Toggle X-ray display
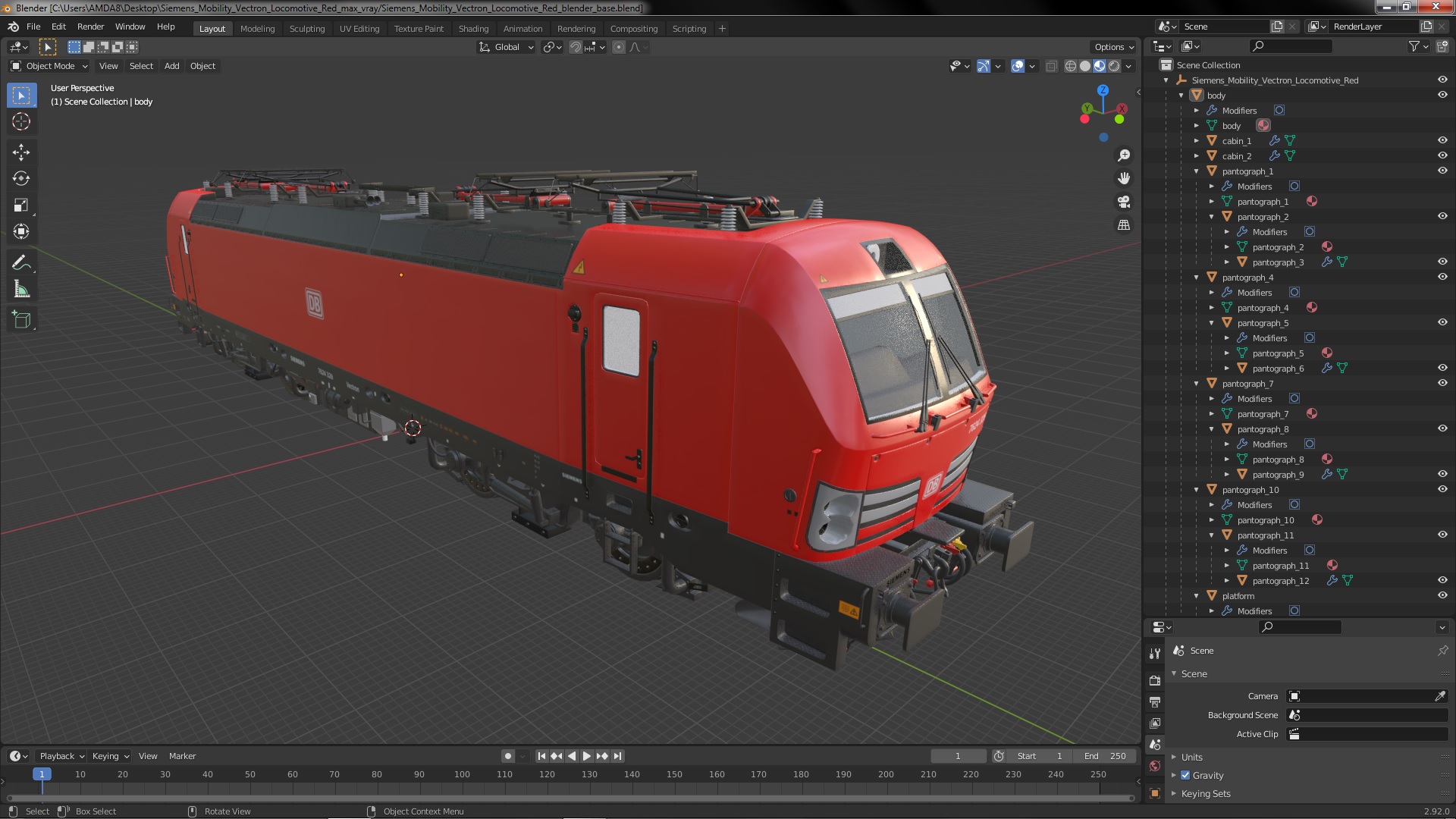 pos(1051,66)
